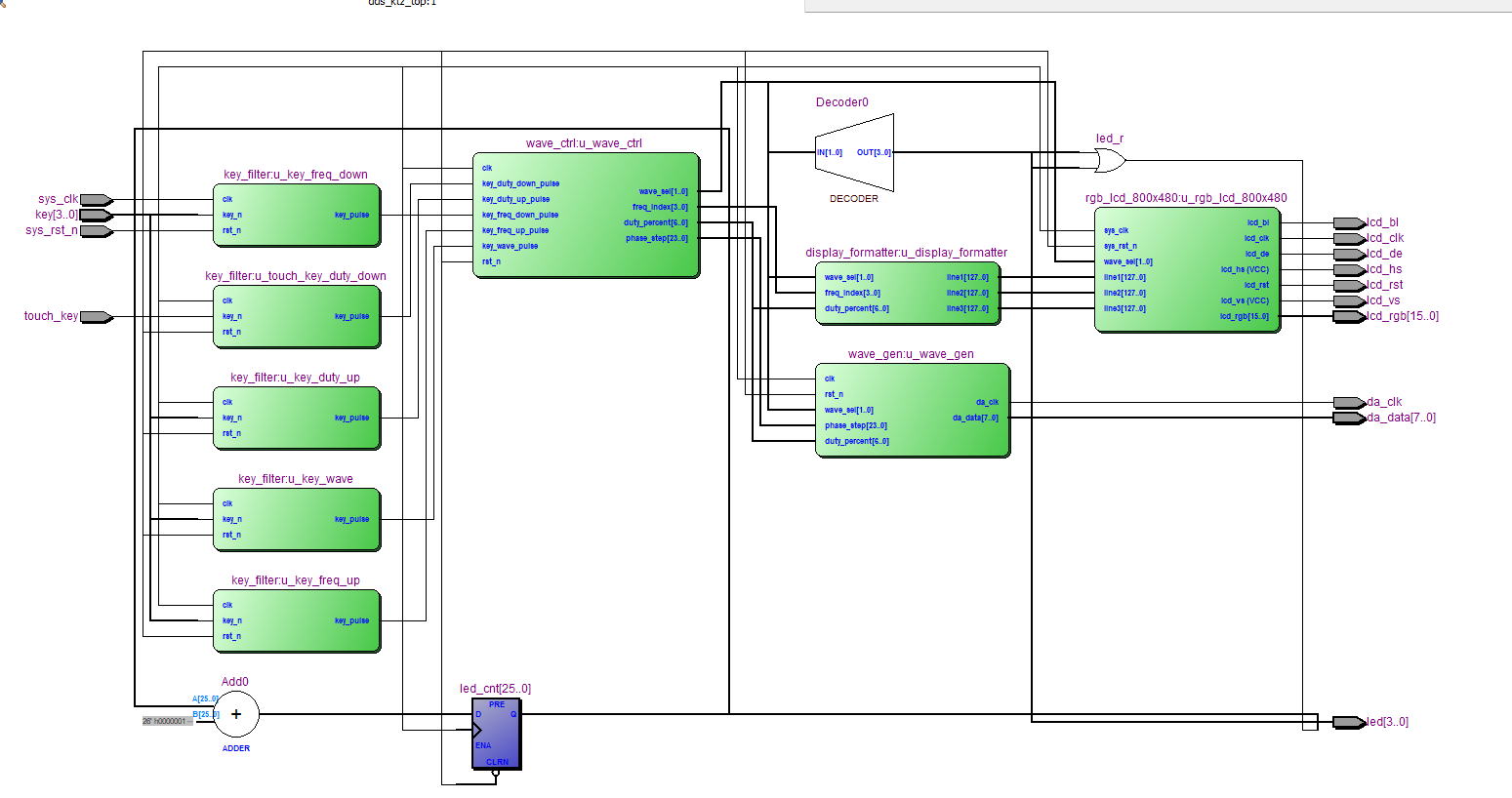This screenshot has width=1512, height=798.
Task: Select the key_filter:u_key_freq_up block
Action: coord(297,620)
